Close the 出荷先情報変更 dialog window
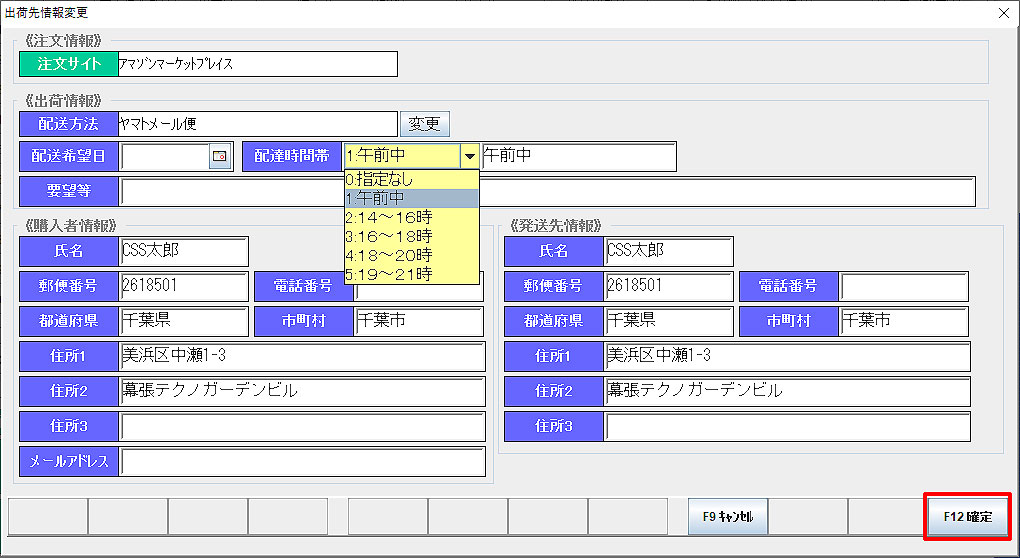 (1003, 13)
